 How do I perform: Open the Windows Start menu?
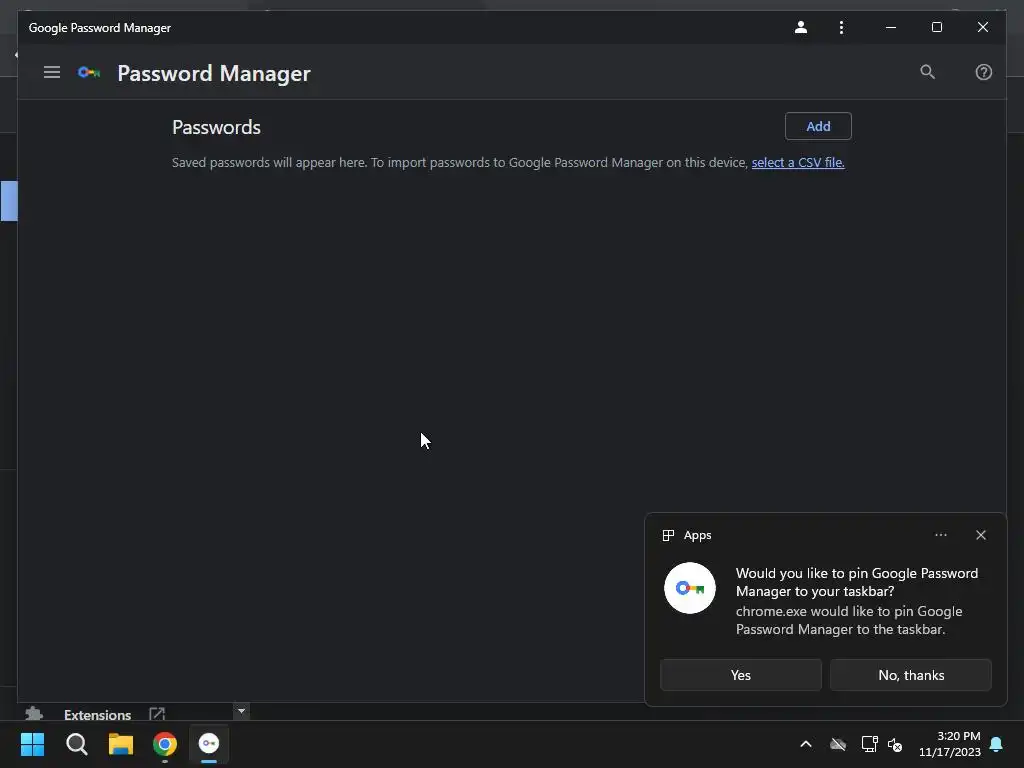tap(33, 744)
